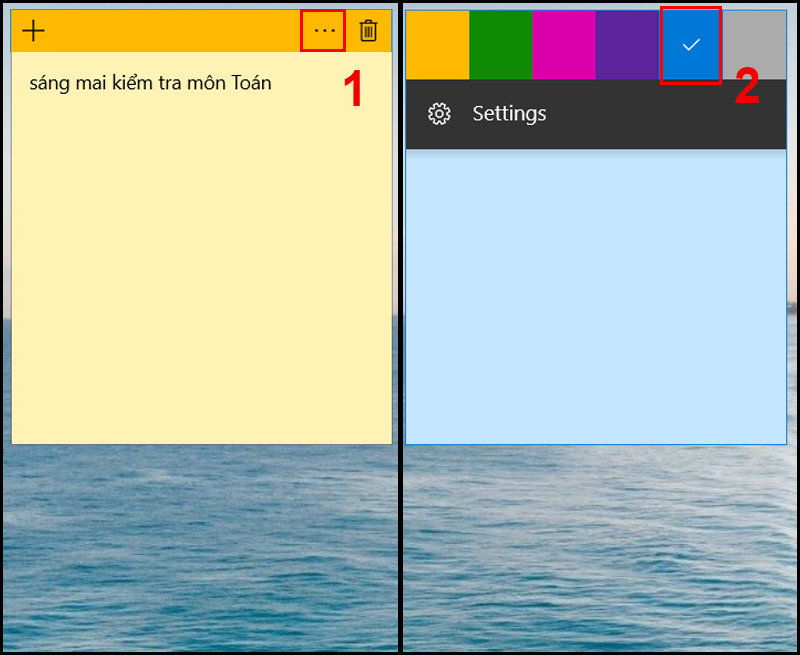Choose the green color swatch
Screen dimensions: 800x655
coord(501,45)
